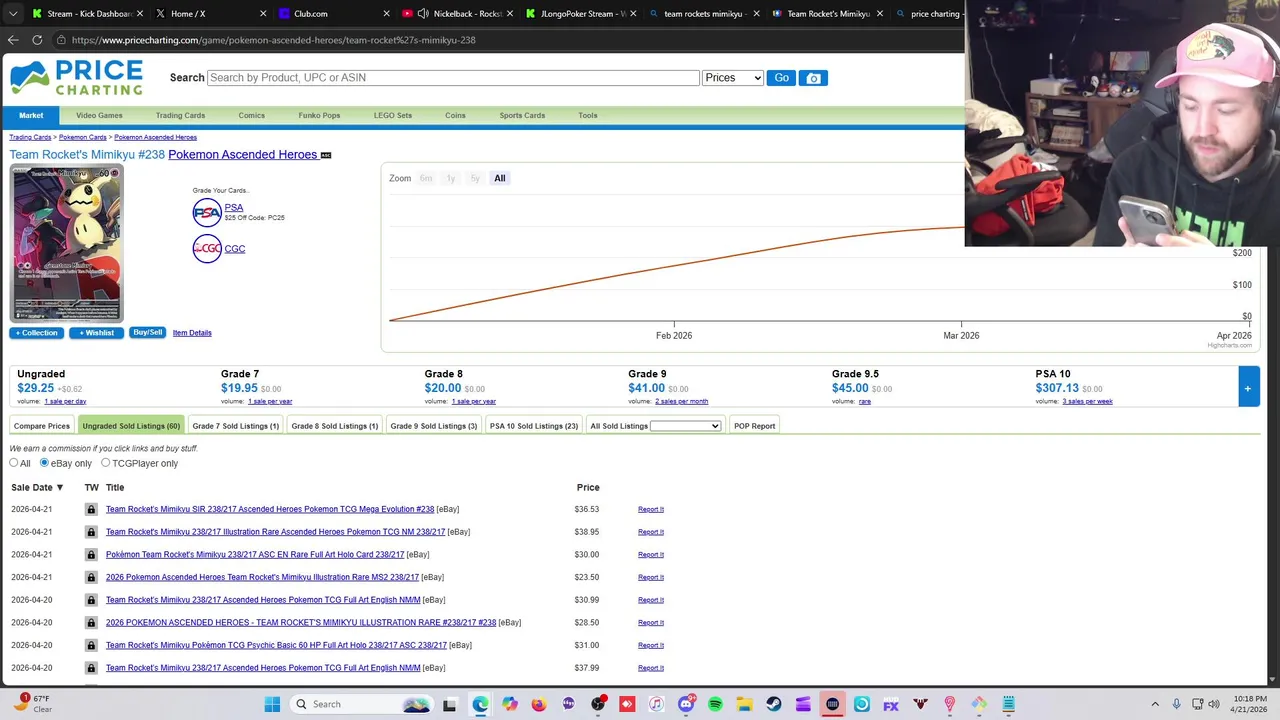Click the browser address bar URL
Screen dimensions: 1280x720
tap(273, 40)
